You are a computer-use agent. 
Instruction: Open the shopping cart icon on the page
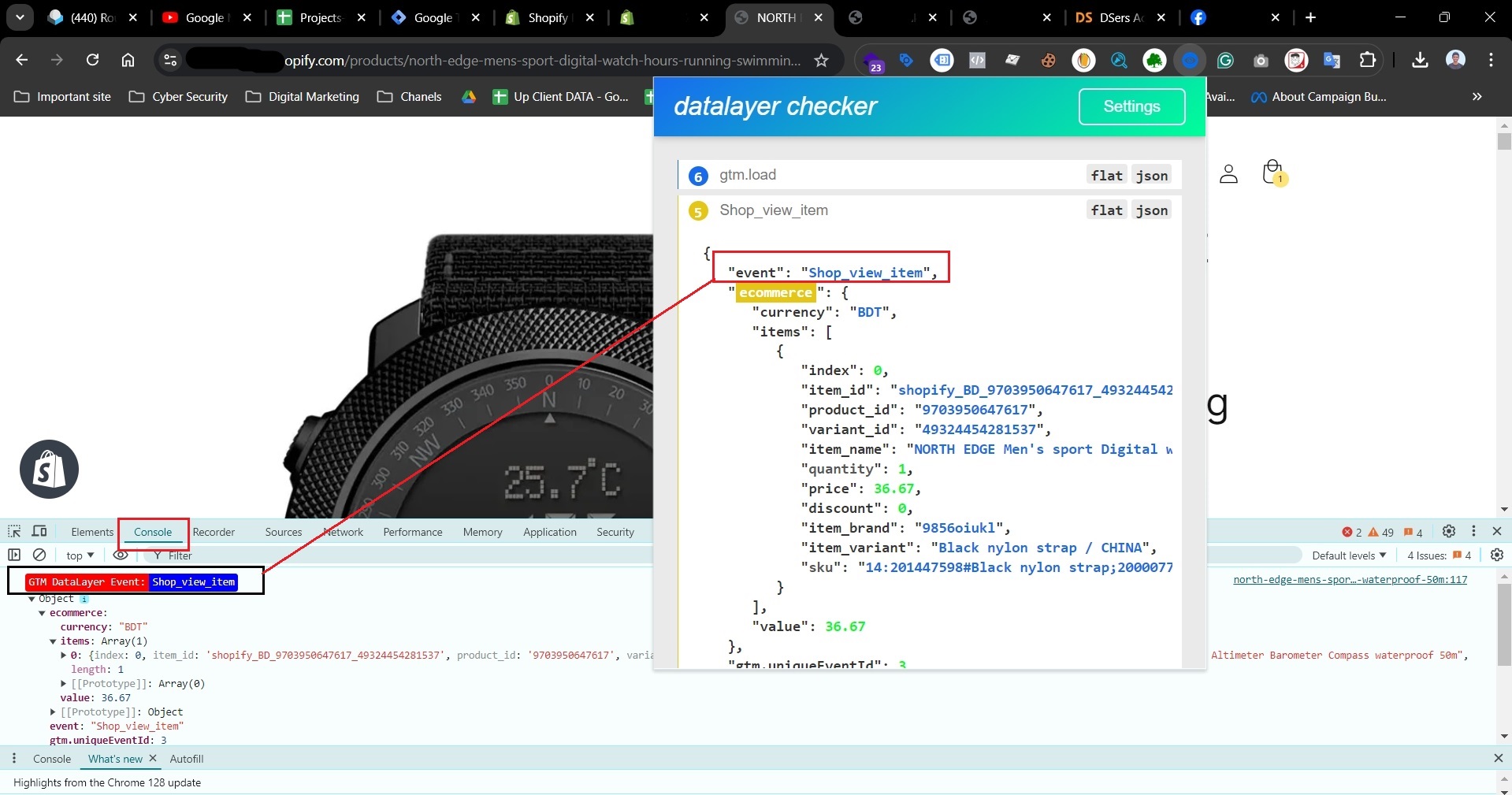1272,173
